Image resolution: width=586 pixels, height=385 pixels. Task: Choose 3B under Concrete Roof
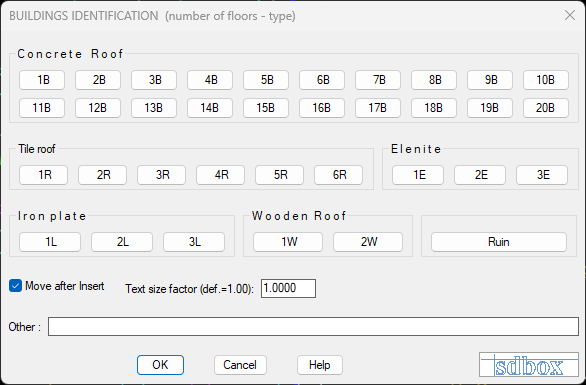[x=154, y=80]
